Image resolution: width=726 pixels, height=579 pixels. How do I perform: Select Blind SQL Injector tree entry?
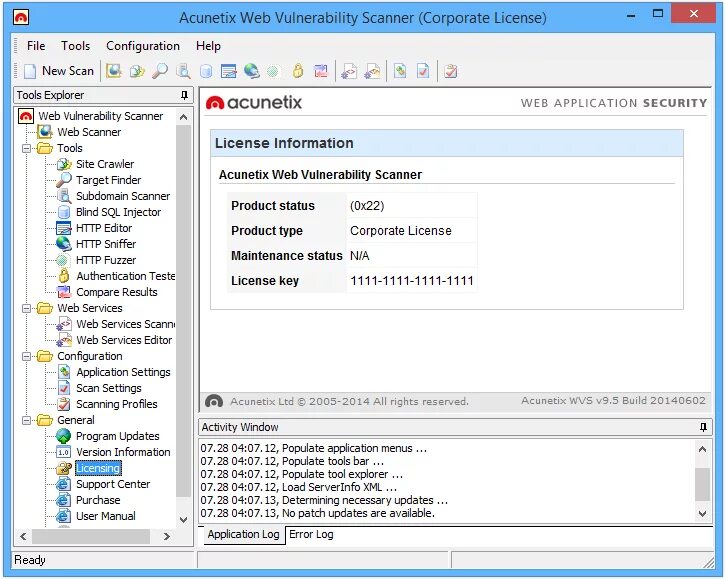coord(119,212)
